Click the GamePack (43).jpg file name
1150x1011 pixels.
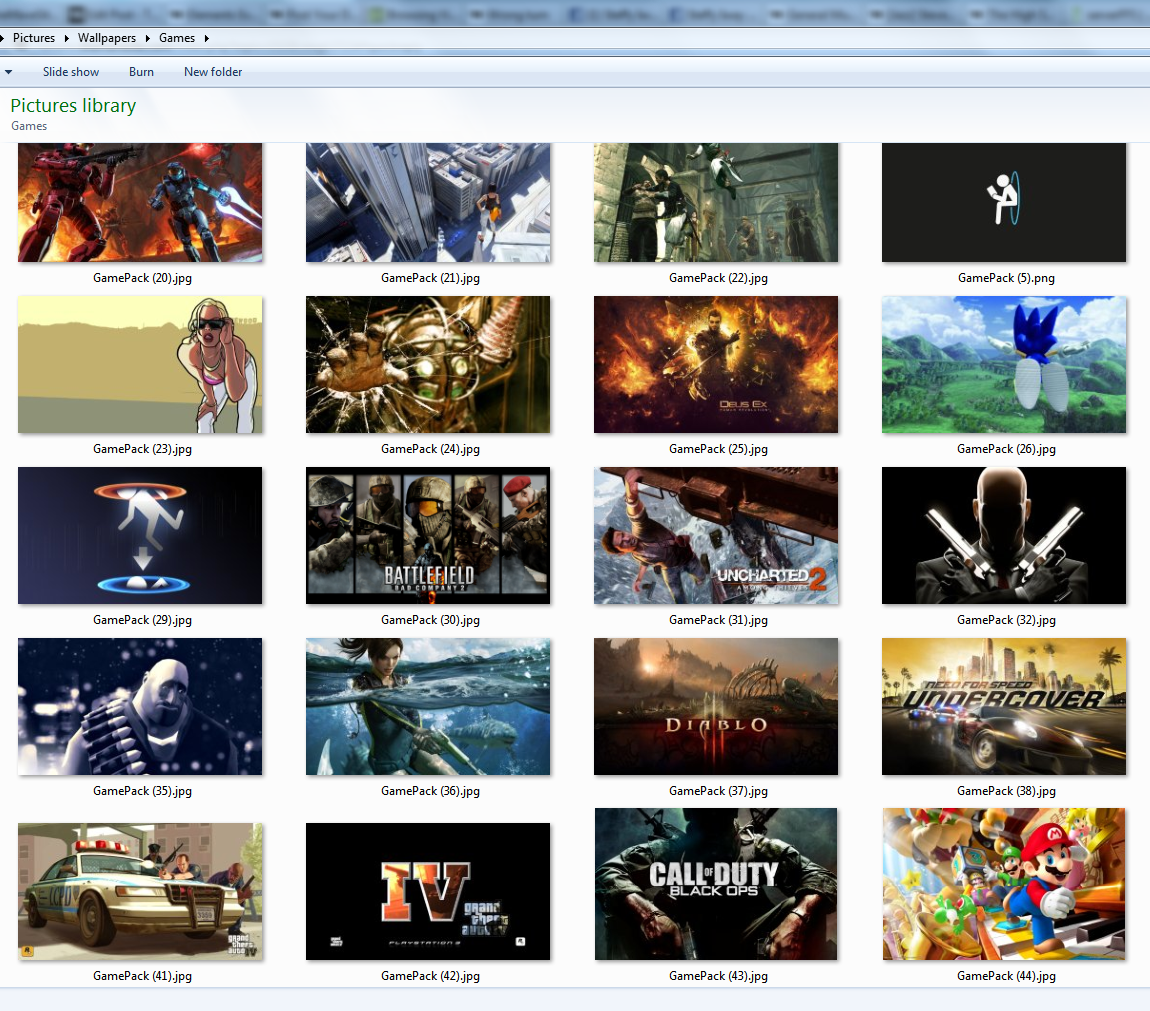point(718,976)
